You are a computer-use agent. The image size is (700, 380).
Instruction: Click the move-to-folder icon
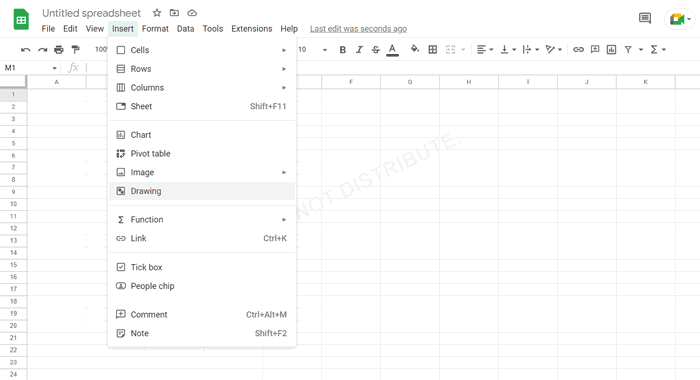174,13
